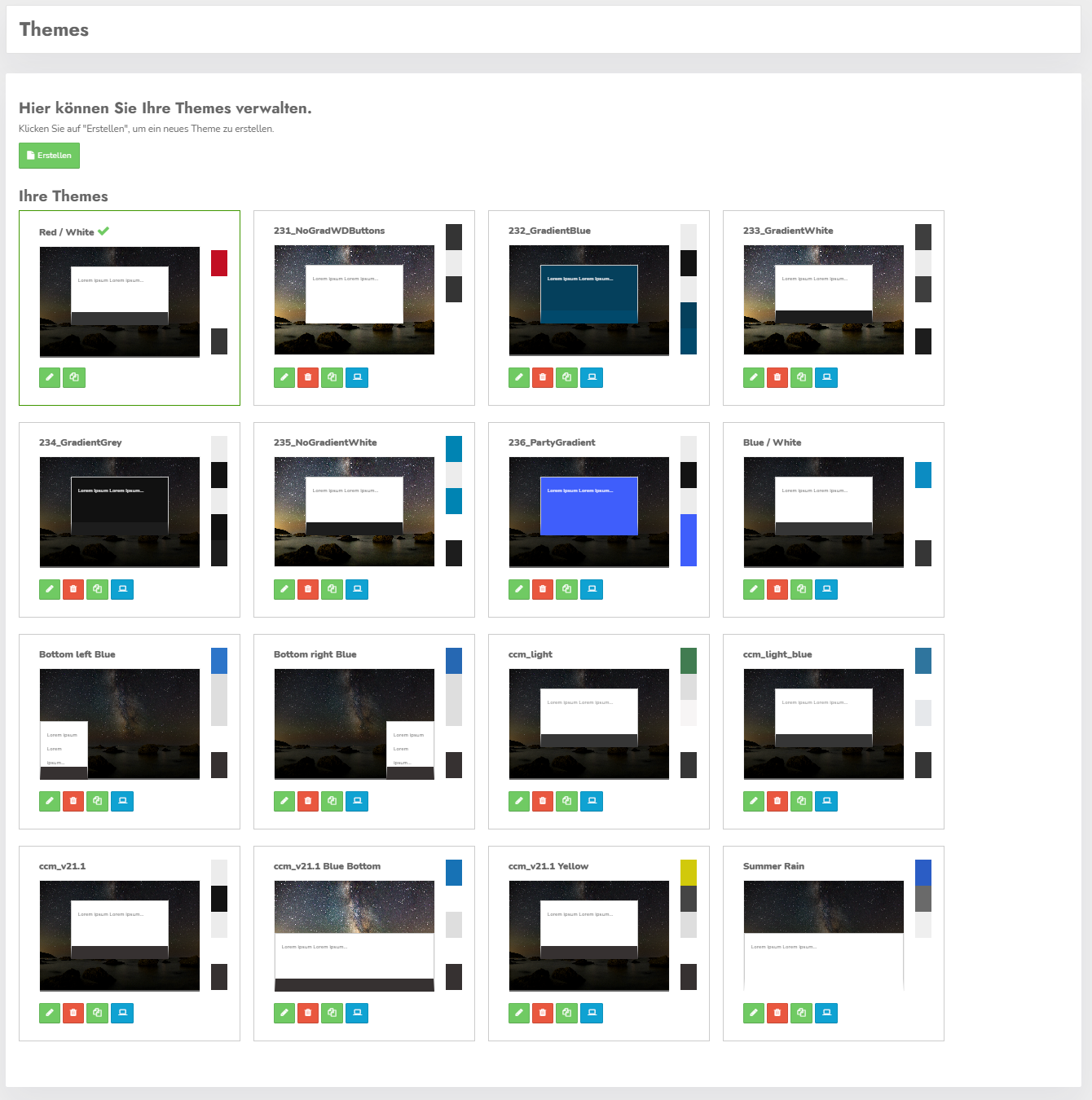Viewport: 1092px width, 1100px height.
Task: Click the Erstellen button
Action: (49, 156)
